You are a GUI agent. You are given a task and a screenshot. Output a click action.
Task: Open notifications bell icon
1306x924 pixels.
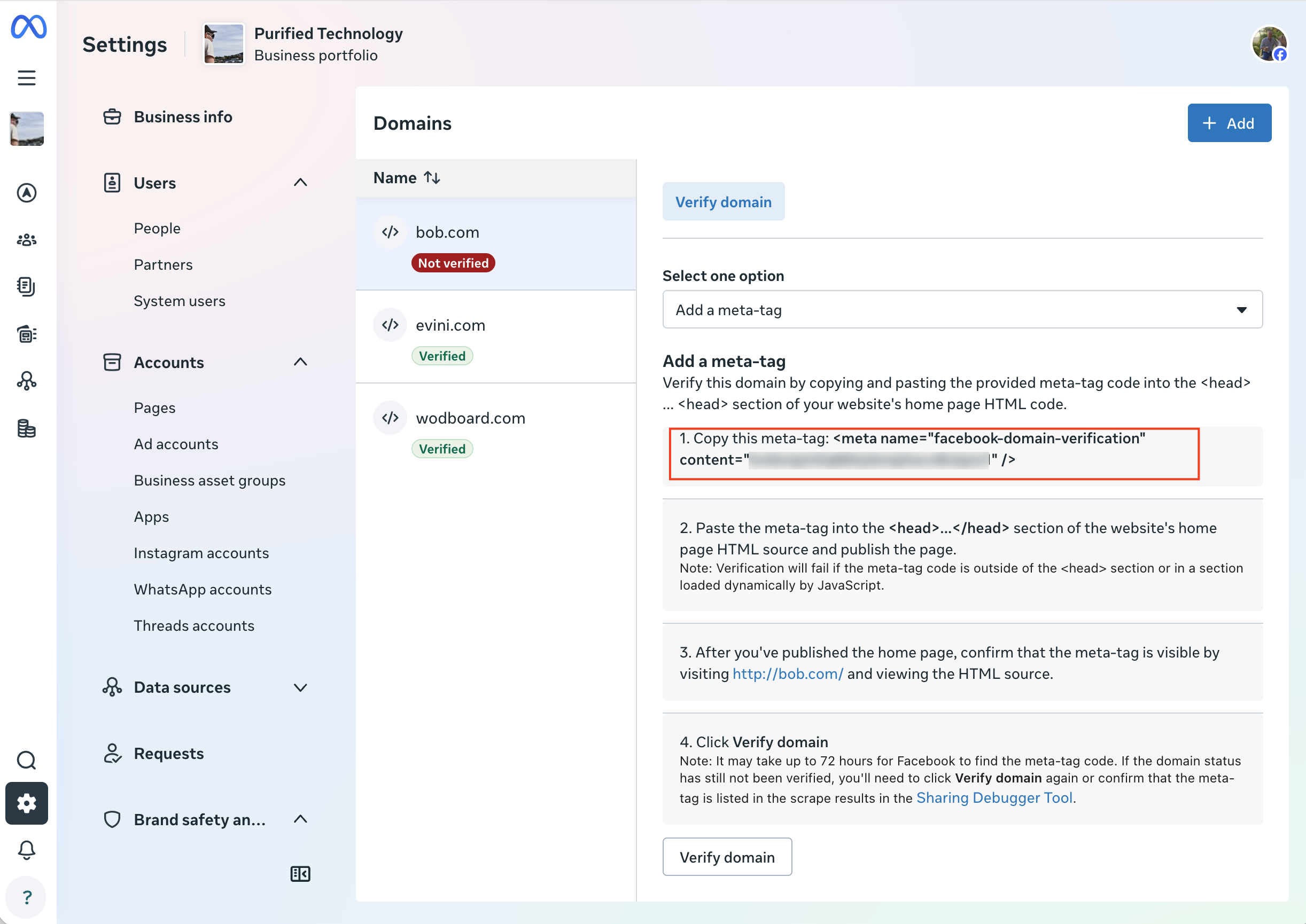coord(27,850)
